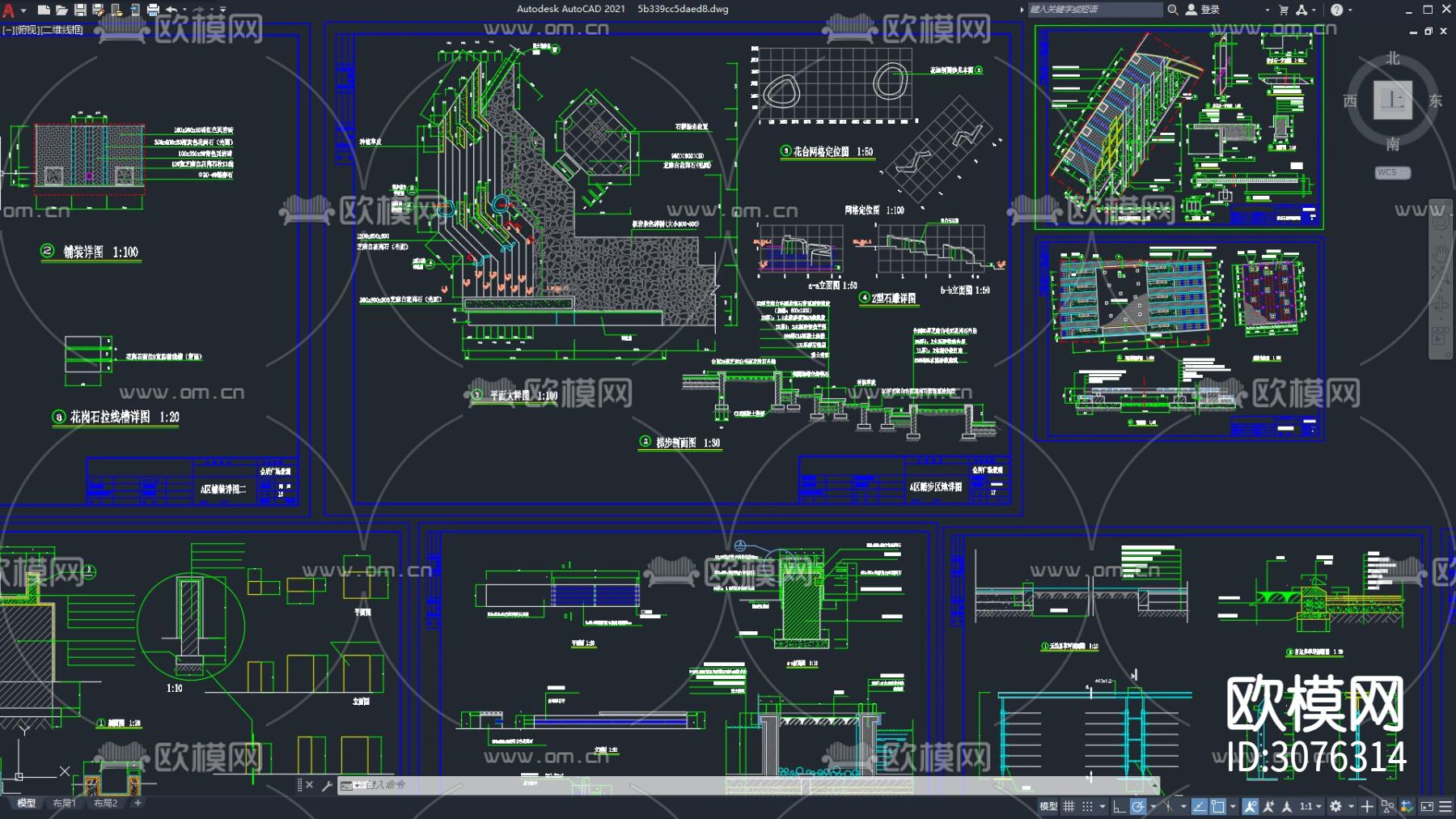Save the drawing with the floppy icon
This screenshot has height=819, width=1456.
pos(80,10)
